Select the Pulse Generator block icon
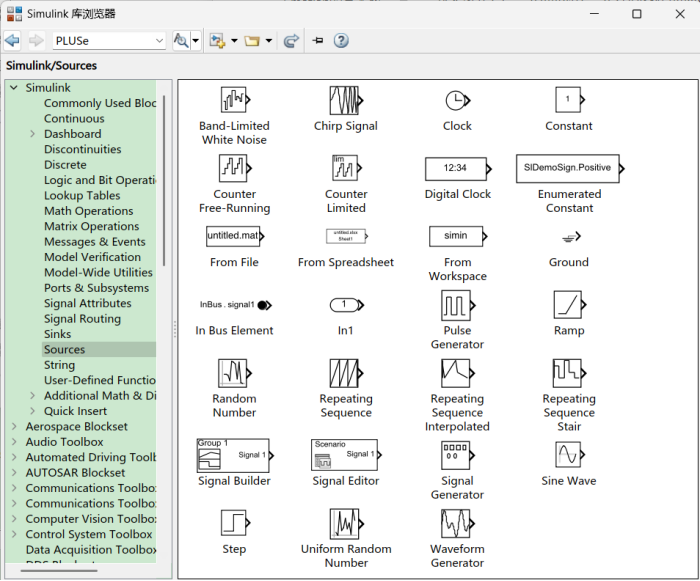Image resolution: width=700 pixels, height=581 pixels. point(458,305)
